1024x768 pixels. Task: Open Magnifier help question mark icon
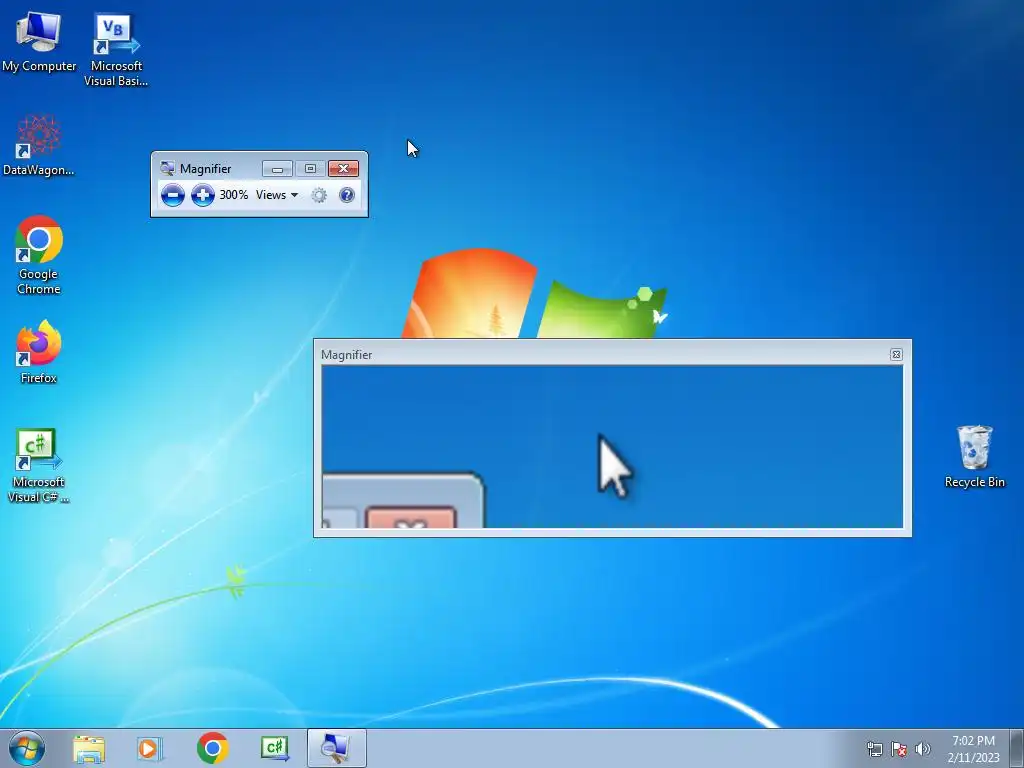pyautogui.click(x=347, y=195)
